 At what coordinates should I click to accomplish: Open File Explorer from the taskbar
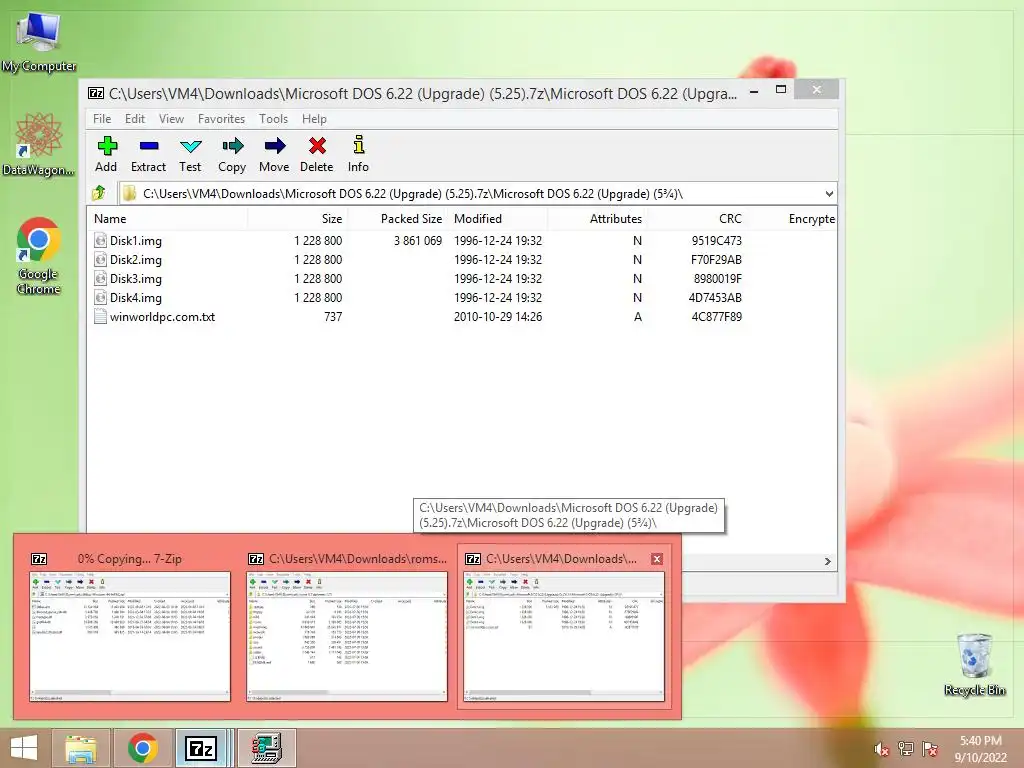81,748
